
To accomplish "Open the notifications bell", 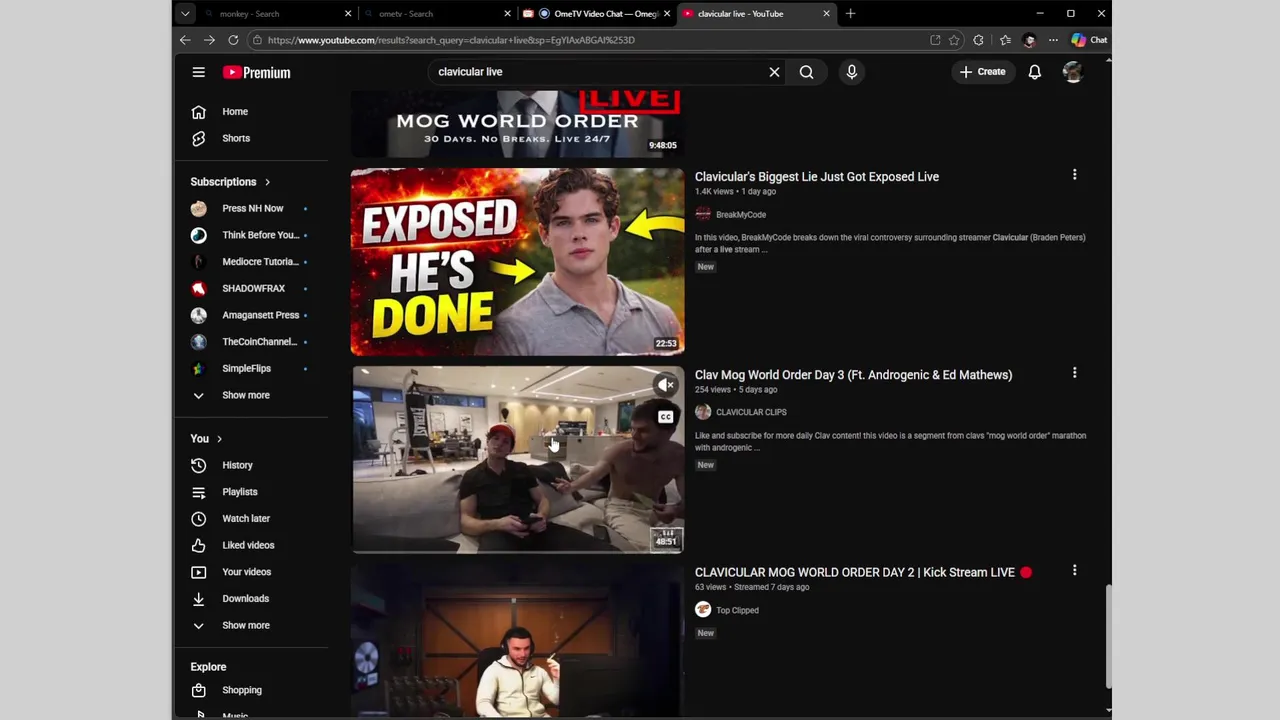I will click(x=1035, y=72).
